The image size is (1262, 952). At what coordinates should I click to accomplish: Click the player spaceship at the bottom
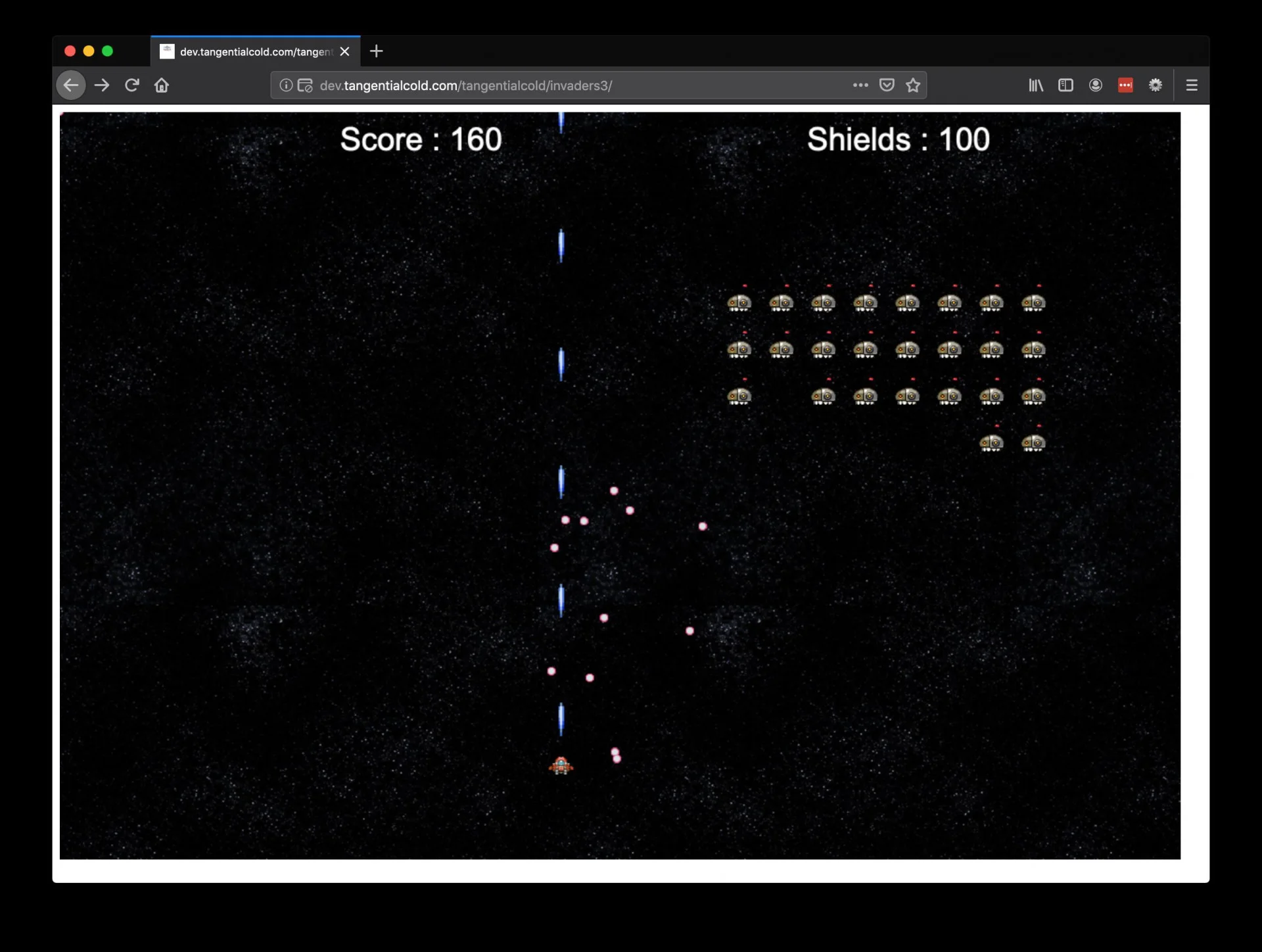561,765
